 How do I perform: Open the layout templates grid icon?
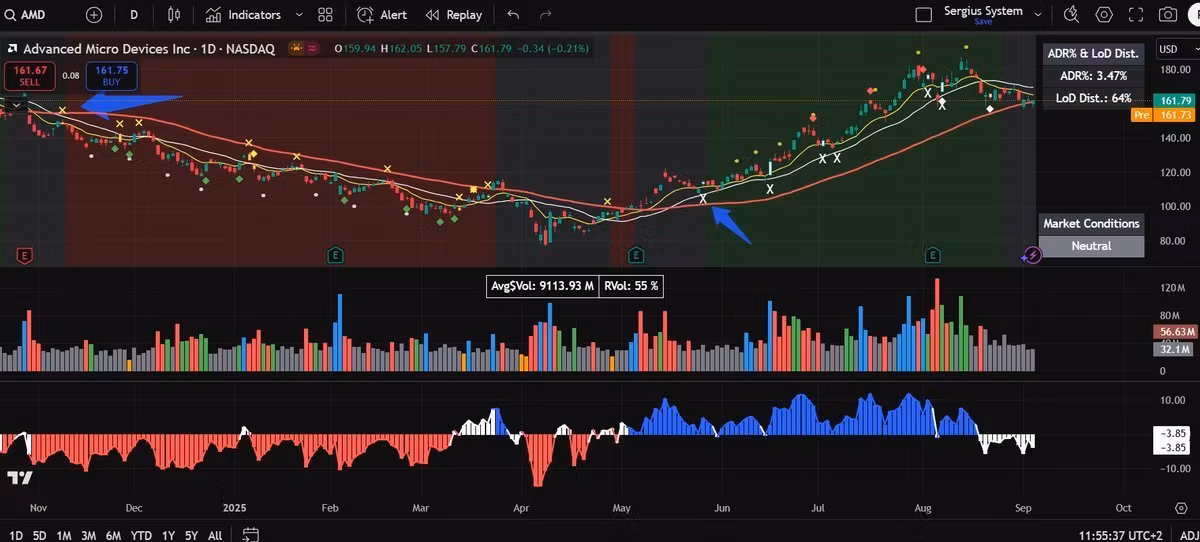coord(325,15)
